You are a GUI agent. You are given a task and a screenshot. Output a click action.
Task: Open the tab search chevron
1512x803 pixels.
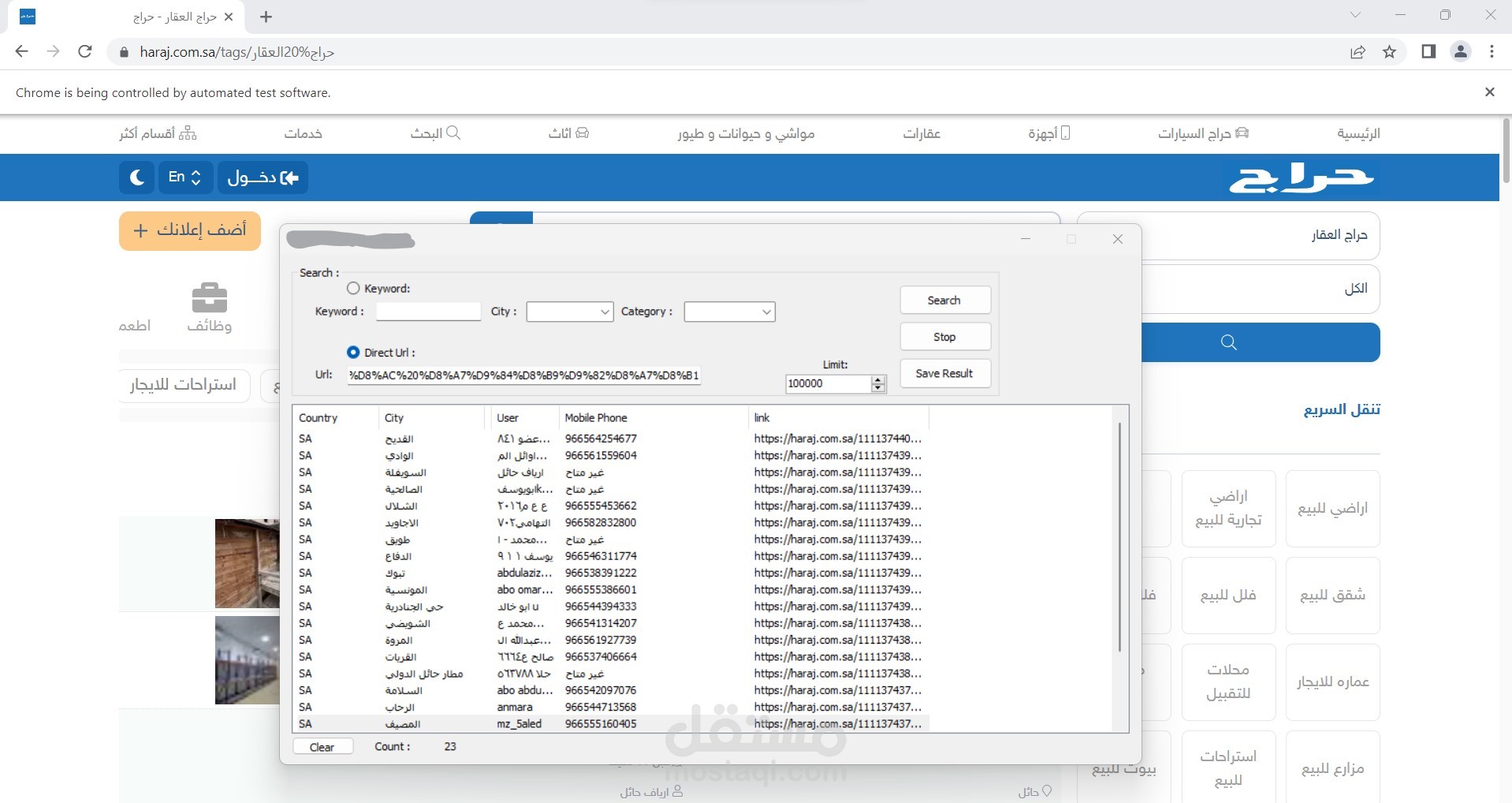click(x=1356, y=15)
